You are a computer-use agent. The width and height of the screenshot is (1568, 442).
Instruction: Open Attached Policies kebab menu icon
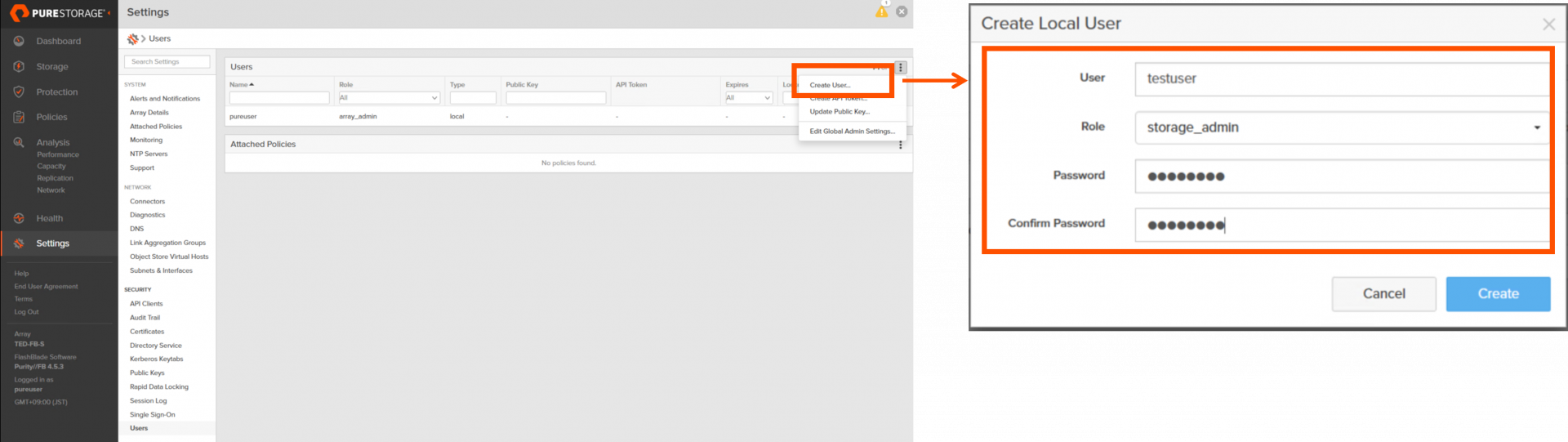tap(901, 145)
